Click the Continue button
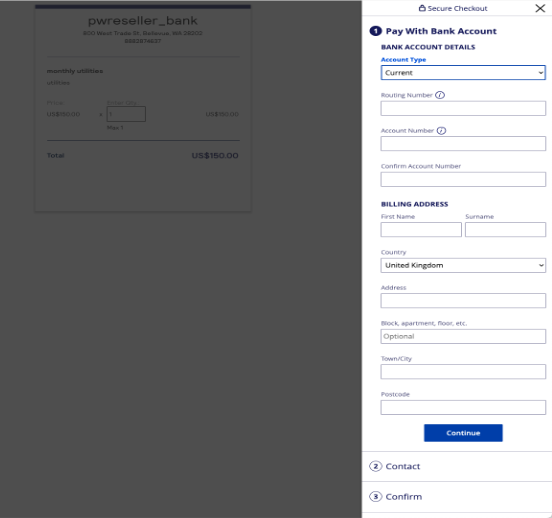552x518 pixels. coord(463,433)
